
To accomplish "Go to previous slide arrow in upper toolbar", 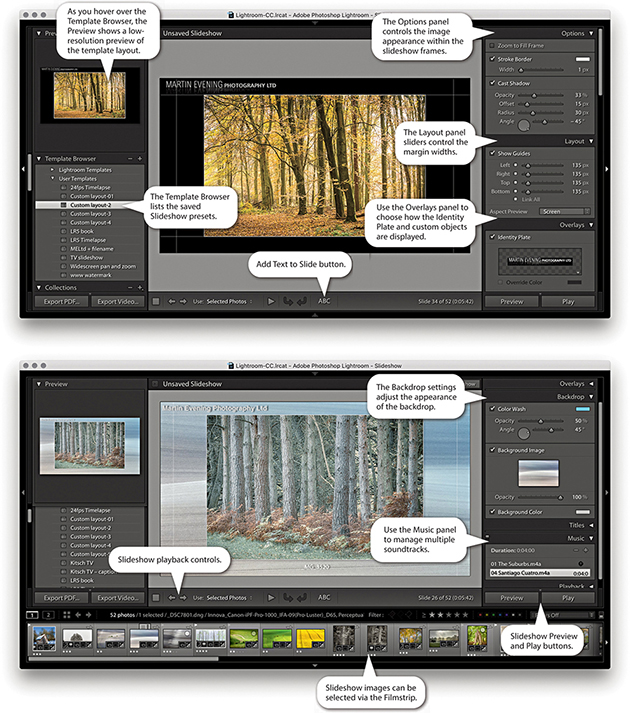I will coord(171,301).
